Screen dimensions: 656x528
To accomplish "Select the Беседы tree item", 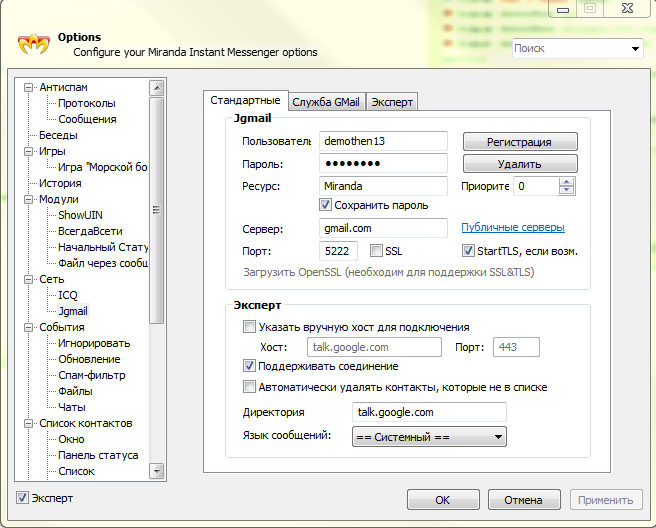I will point(58,135).
